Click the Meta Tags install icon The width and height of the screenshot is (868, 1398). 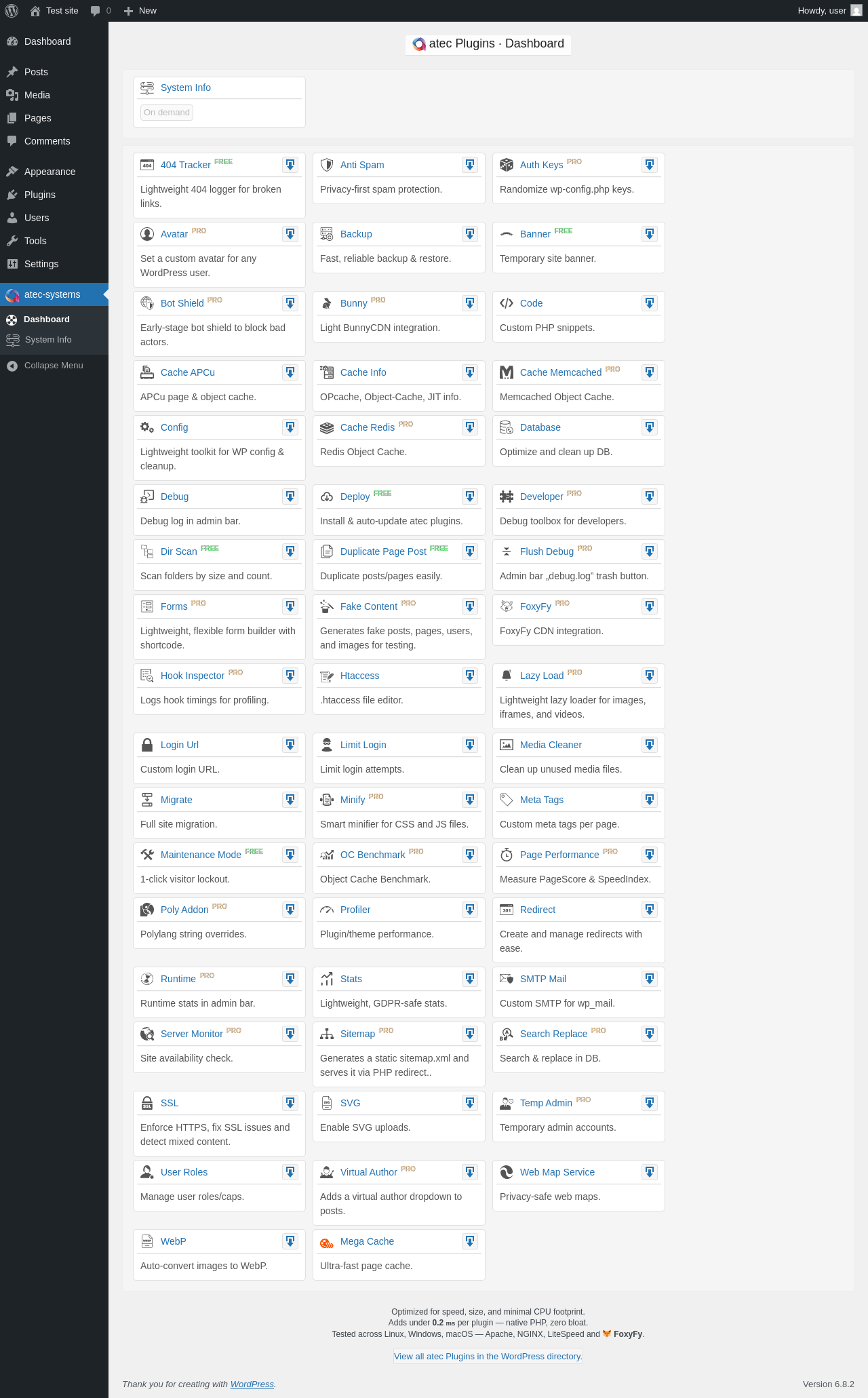click(650, 800)
